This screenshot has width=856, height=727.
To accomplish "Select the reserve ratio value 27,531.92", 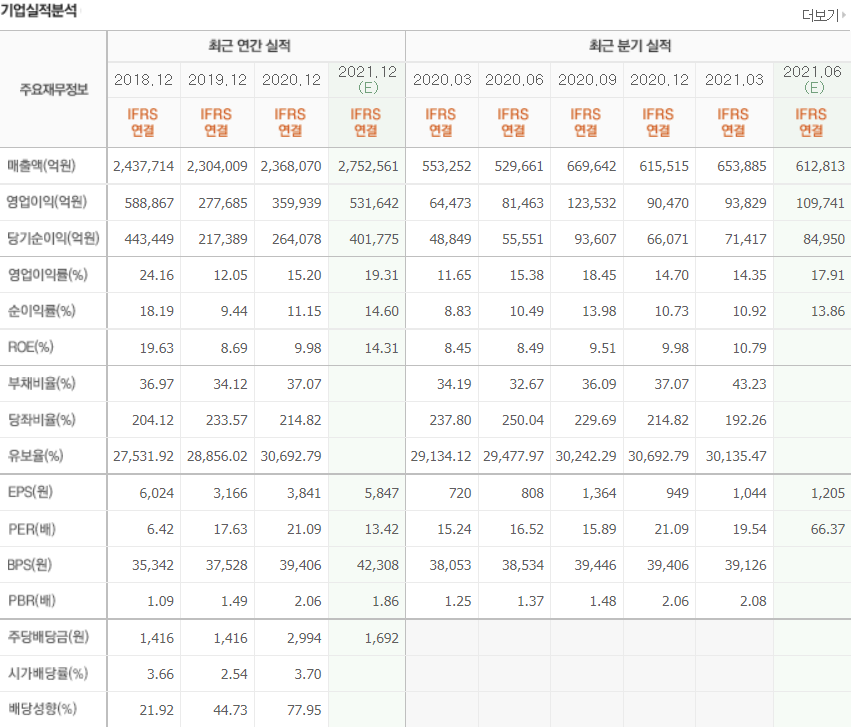I will tap(144, 456).
